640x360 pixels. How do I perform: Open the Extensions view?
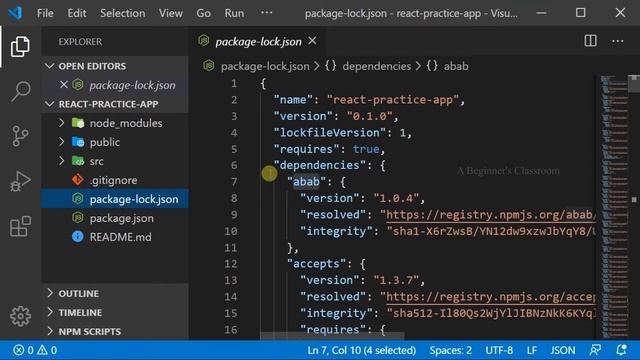(20, 226)
